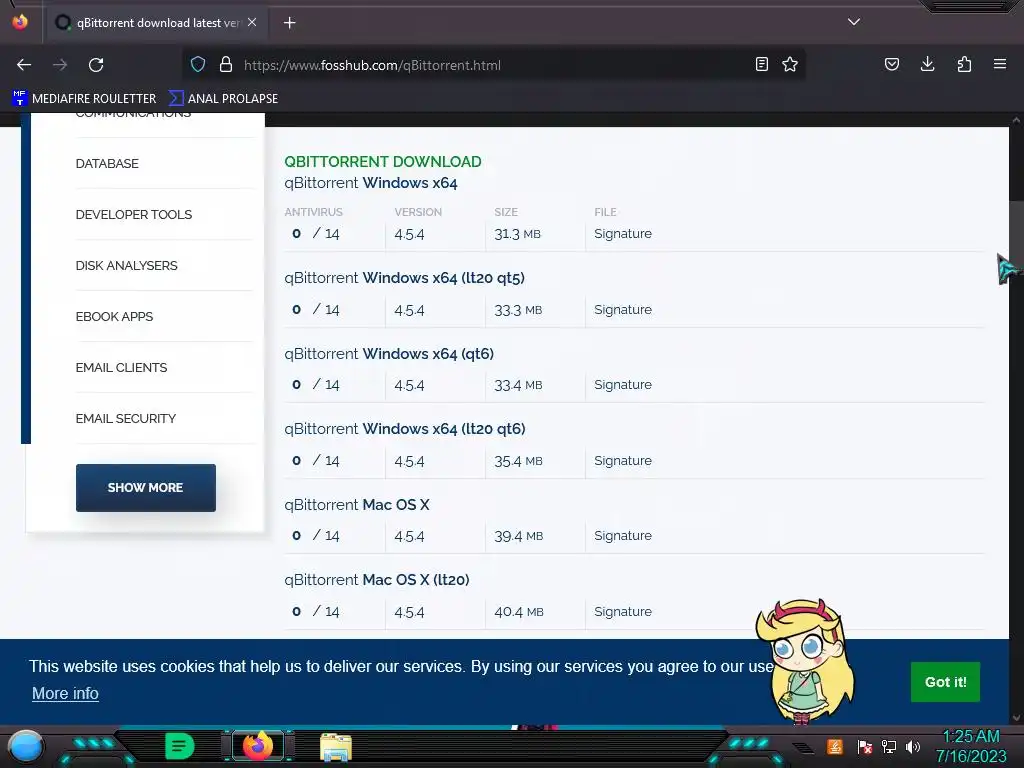Open the DISK ANALYSERS category
The image size is (1024, 768).
(127, 265)
